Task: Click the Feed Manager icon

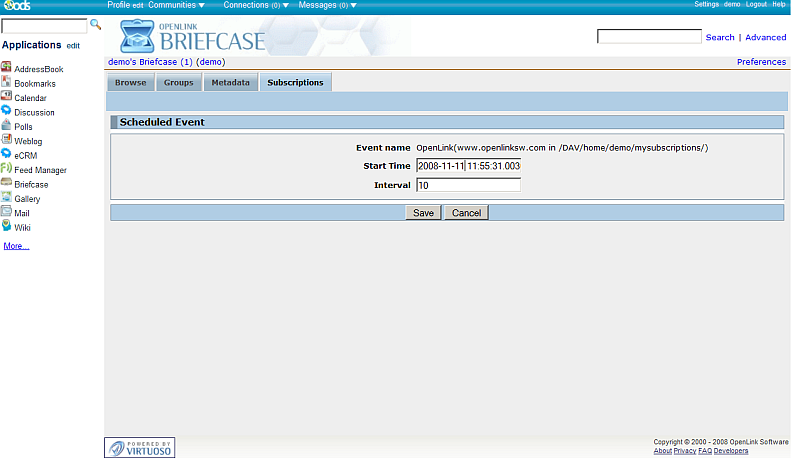Action: tap(6, 170)
